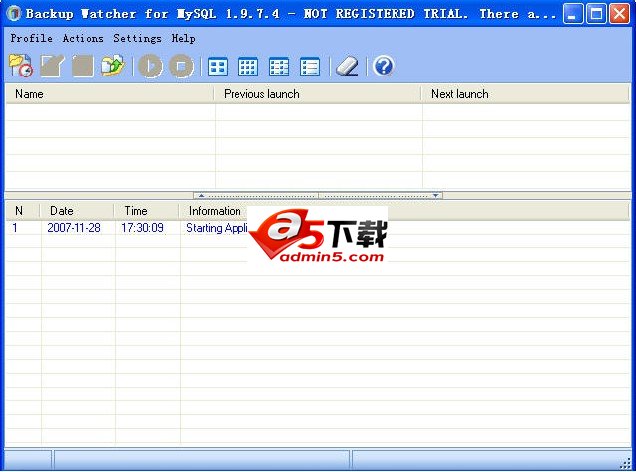Open the Help menu

tap(183, 38)
